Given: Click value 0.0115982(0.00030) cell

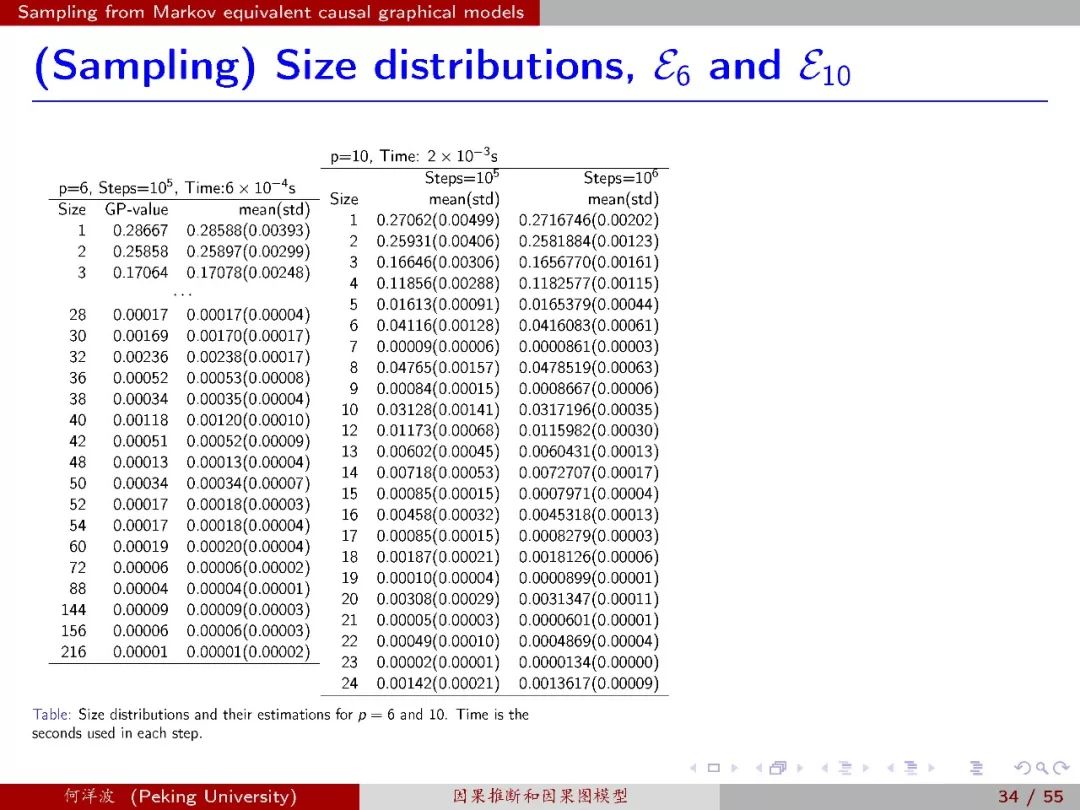Looking at the screenshot, I should pos(589,430).
